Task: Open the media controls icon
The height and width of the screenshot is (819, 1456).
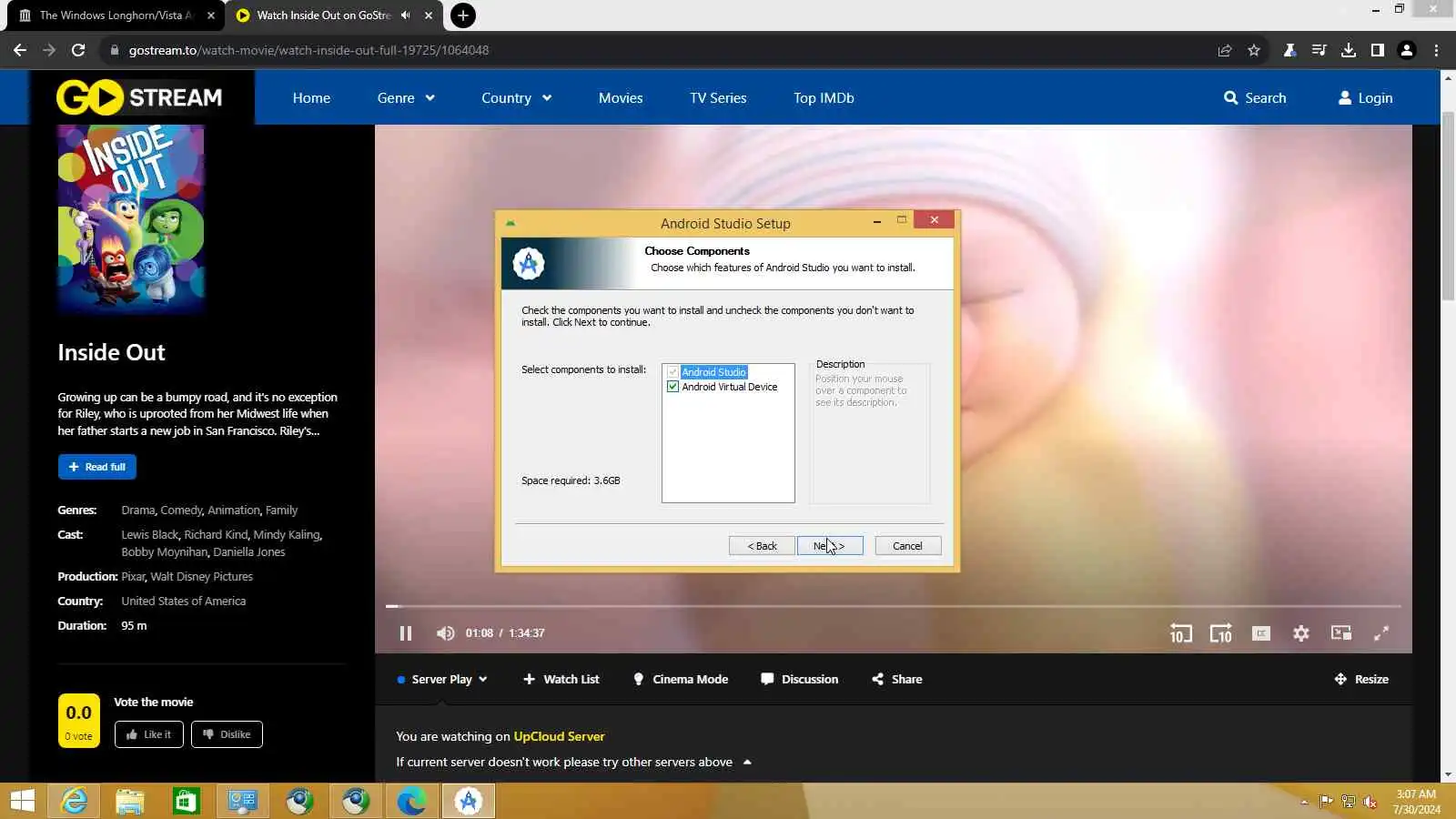Action: [1319, 50]
